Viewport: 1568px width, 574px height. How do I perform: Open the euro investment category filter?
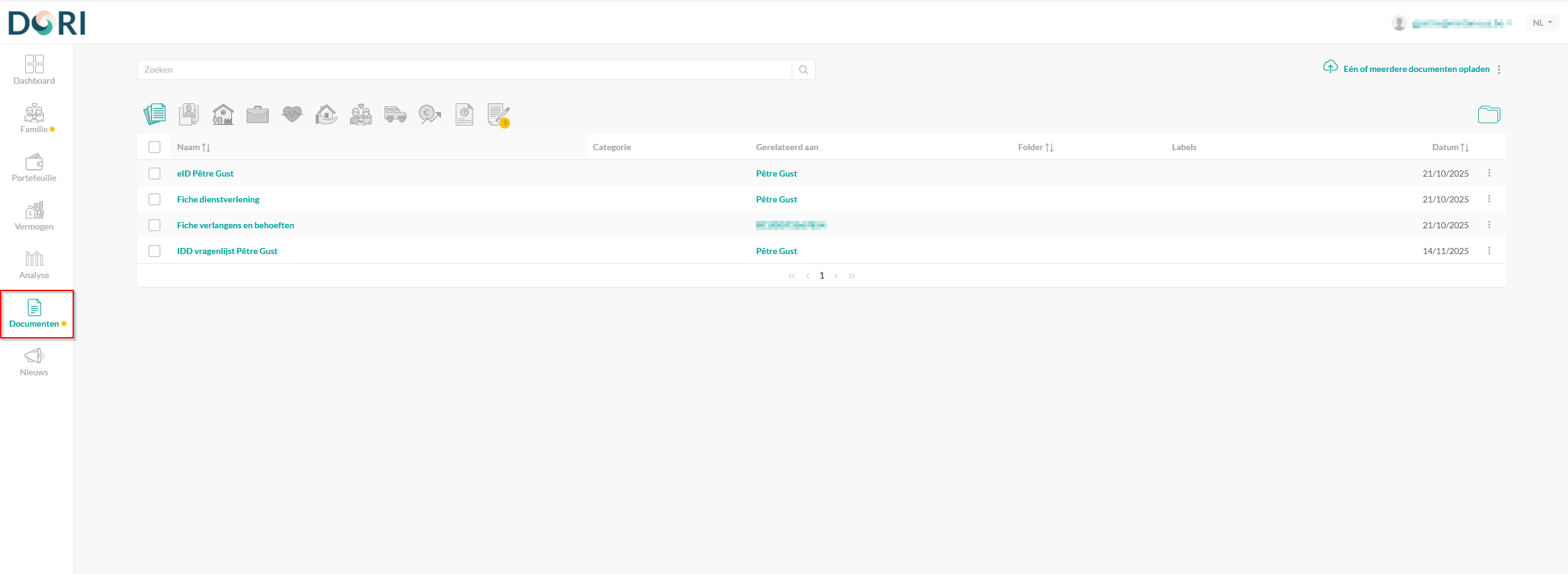click(429, 114)
